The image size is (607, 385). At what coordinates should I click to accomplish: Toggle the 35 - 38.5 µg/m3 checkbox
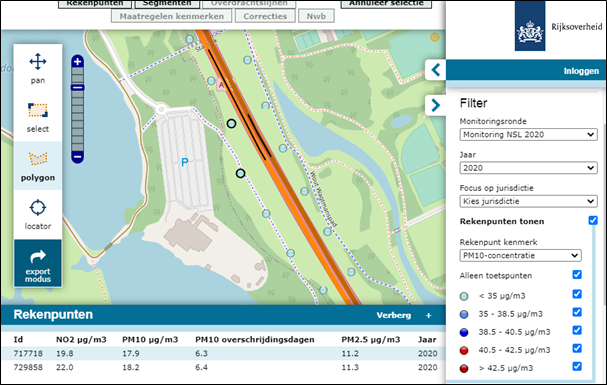577,312
